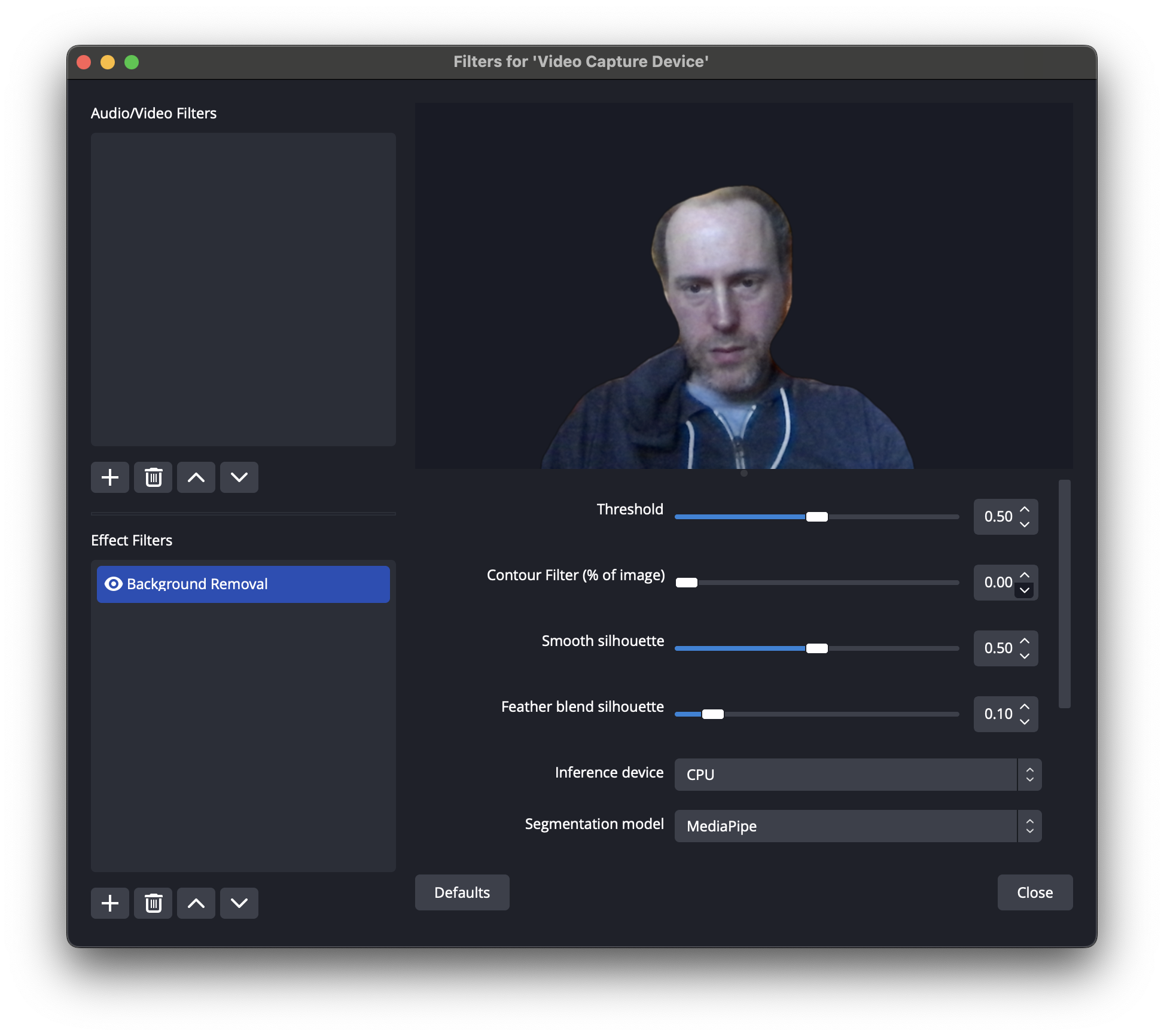The image size is (1164, 1036).
Task: Move the Background Removal filter down
Action: (239, 903)
